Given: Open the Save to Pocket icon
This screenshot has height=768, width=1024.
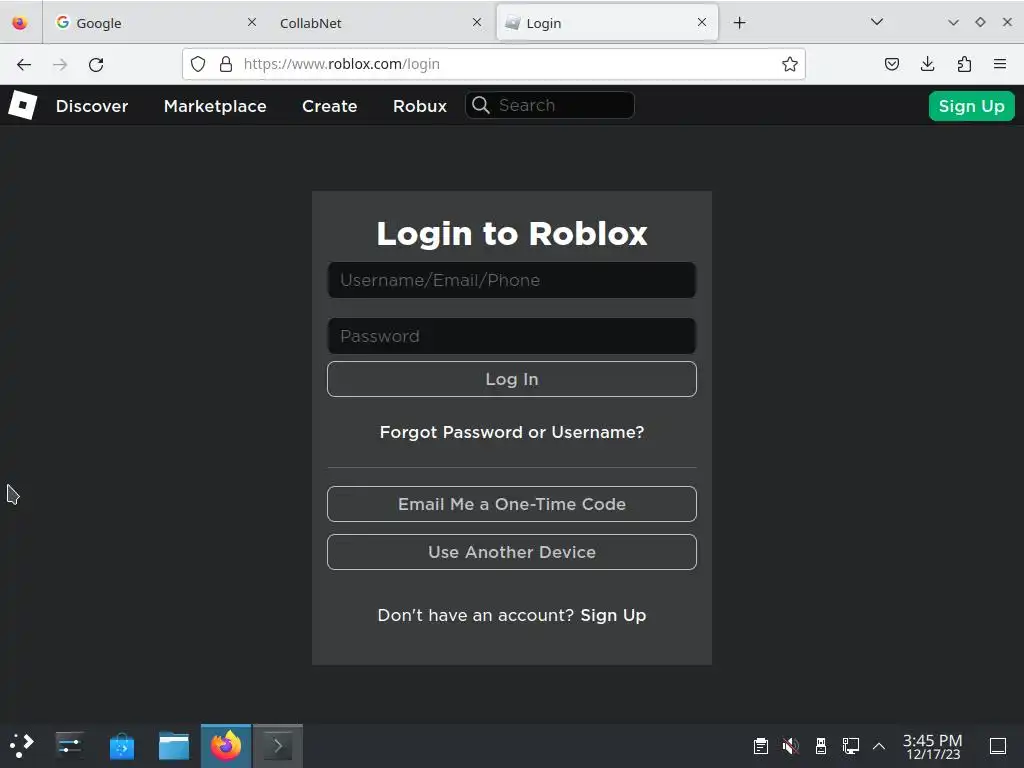Looking at the screenshot, I should point(891,64).
